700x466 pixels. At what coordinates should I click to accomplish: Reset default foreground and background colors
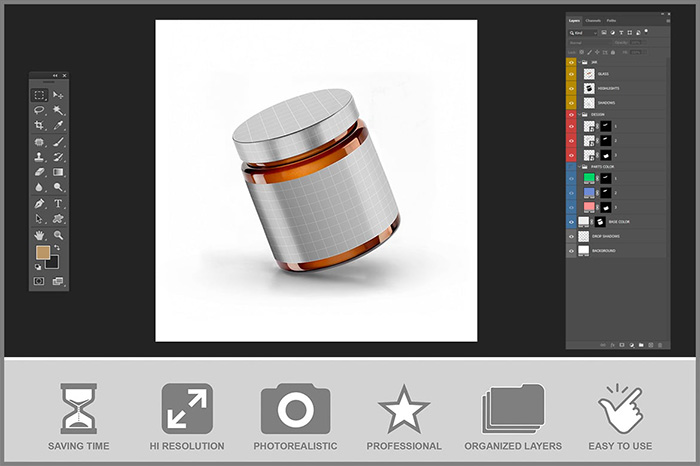[38, 267]
